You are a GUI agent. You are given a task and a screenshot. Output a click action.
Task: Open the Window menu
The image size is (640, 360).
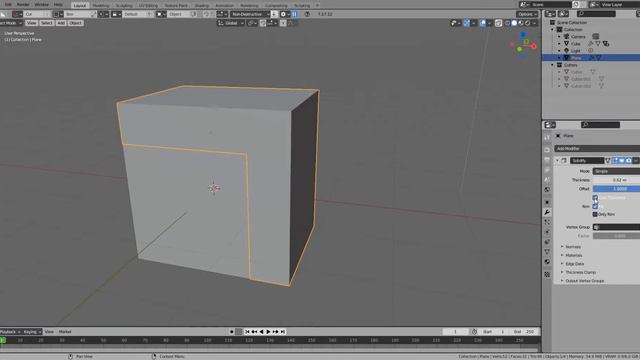point(42,4)
